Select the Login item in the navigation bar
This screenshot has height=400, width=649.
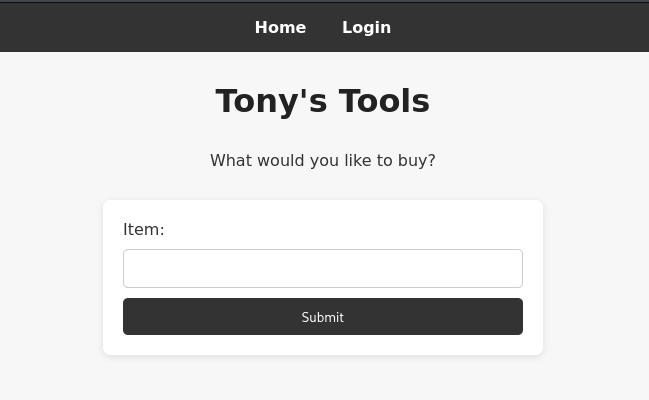coord(366,27)
